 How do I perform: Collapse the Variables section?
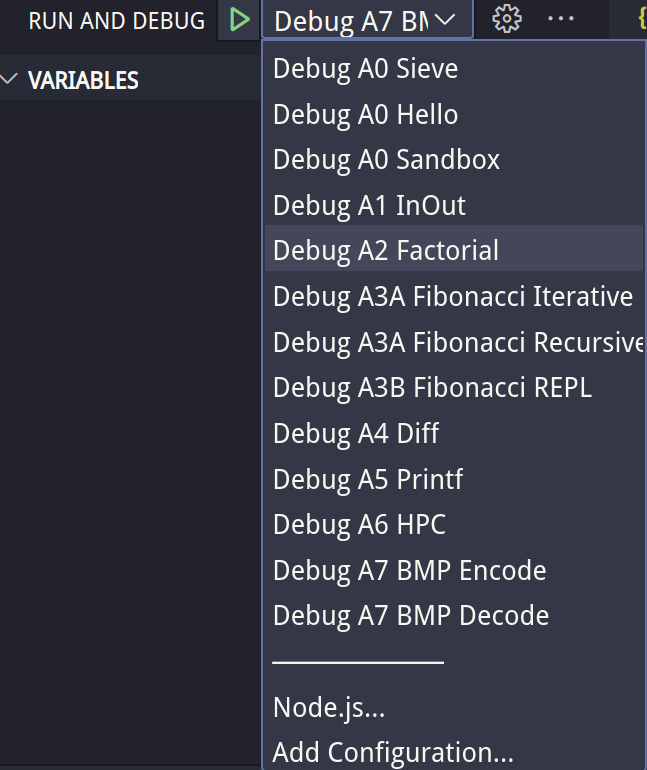(70, 81)
